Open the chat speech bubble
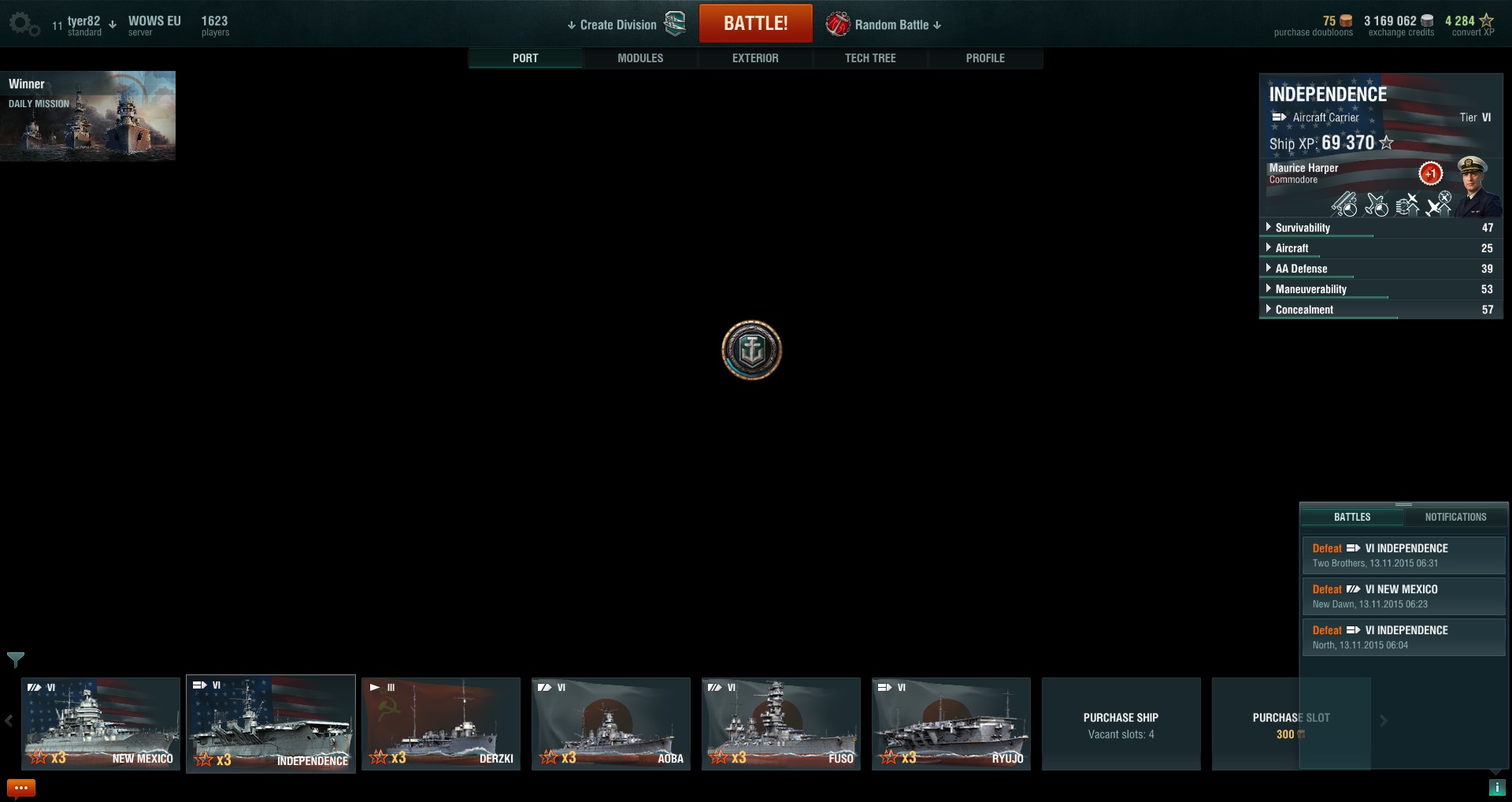 click(x=21, y=788)
